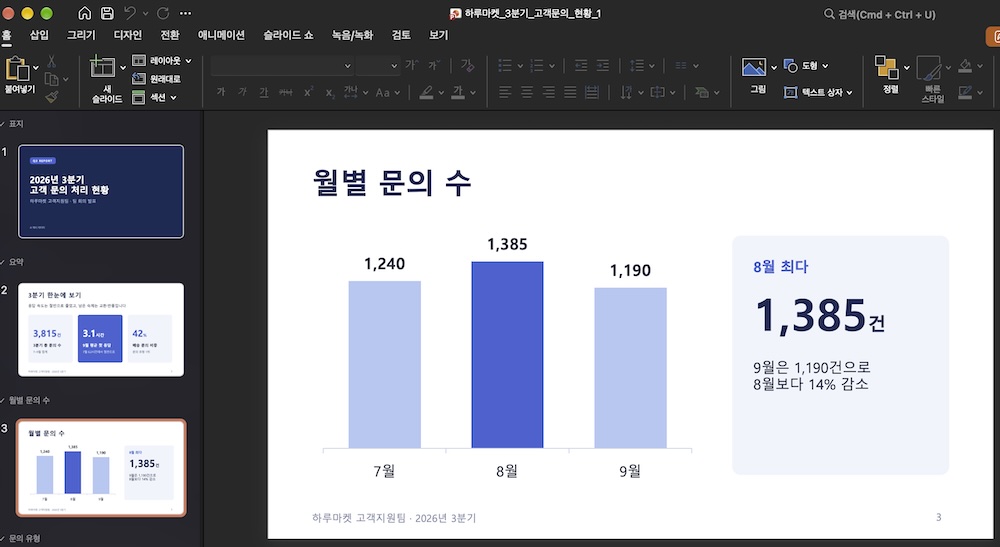Collapse the 요약 section in slide panel
1000x547 pixels.
[x=3, y=262]
